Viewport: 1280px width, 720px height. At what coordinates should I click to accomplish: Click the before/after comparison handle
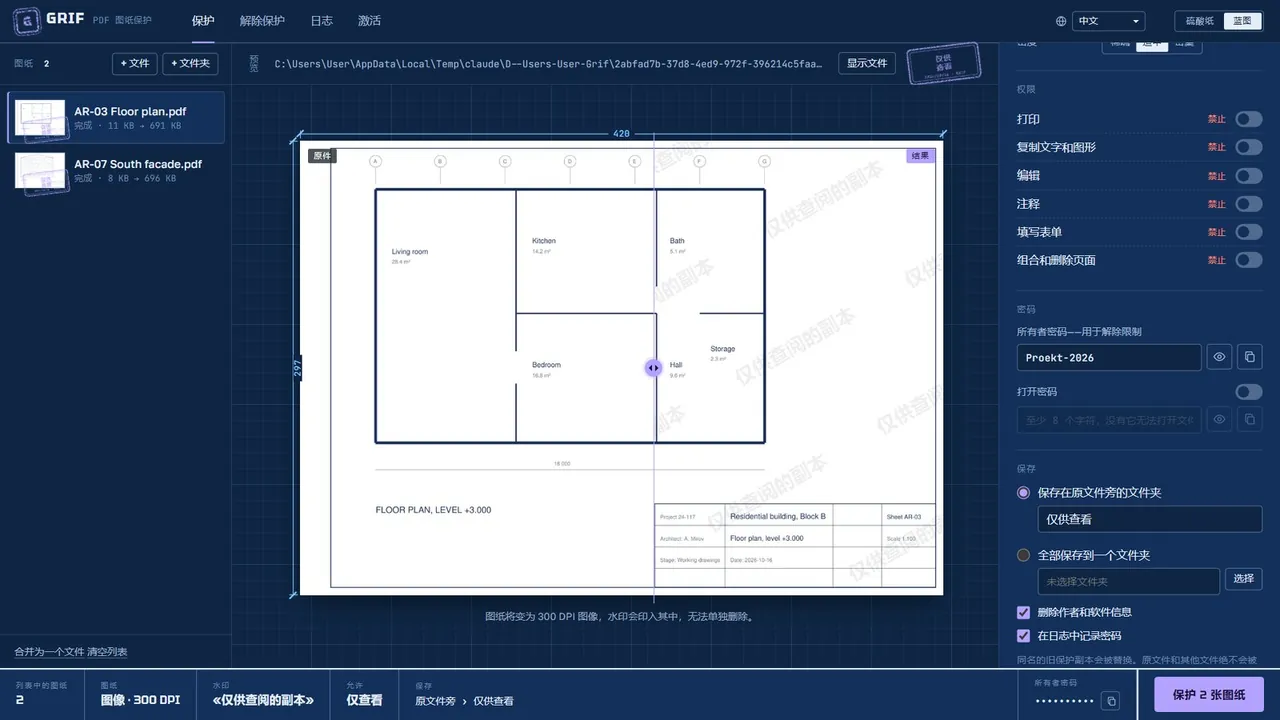point(653,368)
